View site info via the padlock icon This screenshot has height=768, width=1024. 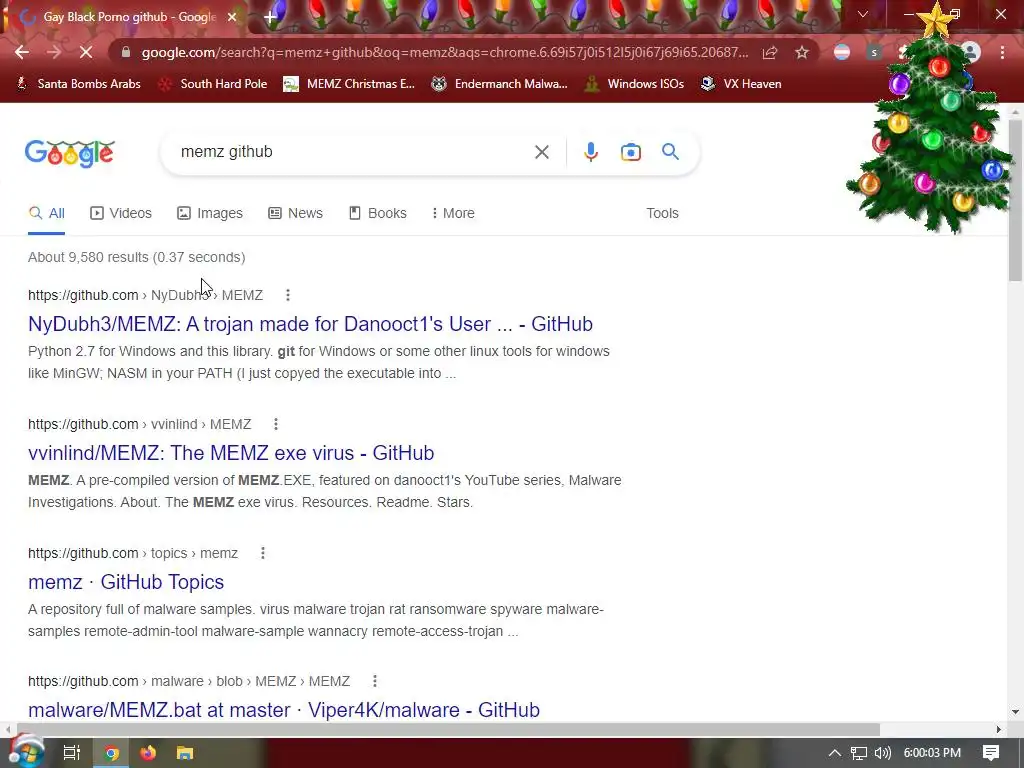coord(126,52)
